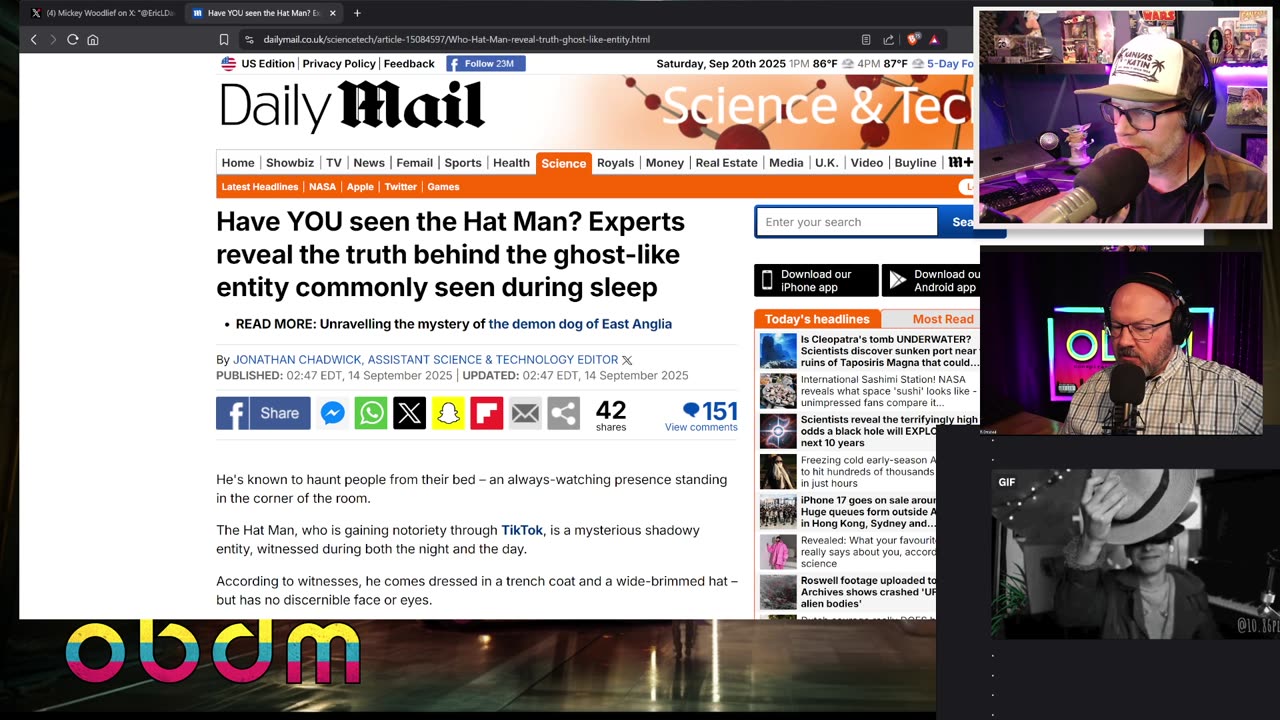Click the generic share link icon
The width and height of the screenshot is (1280, 720).
[x=564, y=413]
